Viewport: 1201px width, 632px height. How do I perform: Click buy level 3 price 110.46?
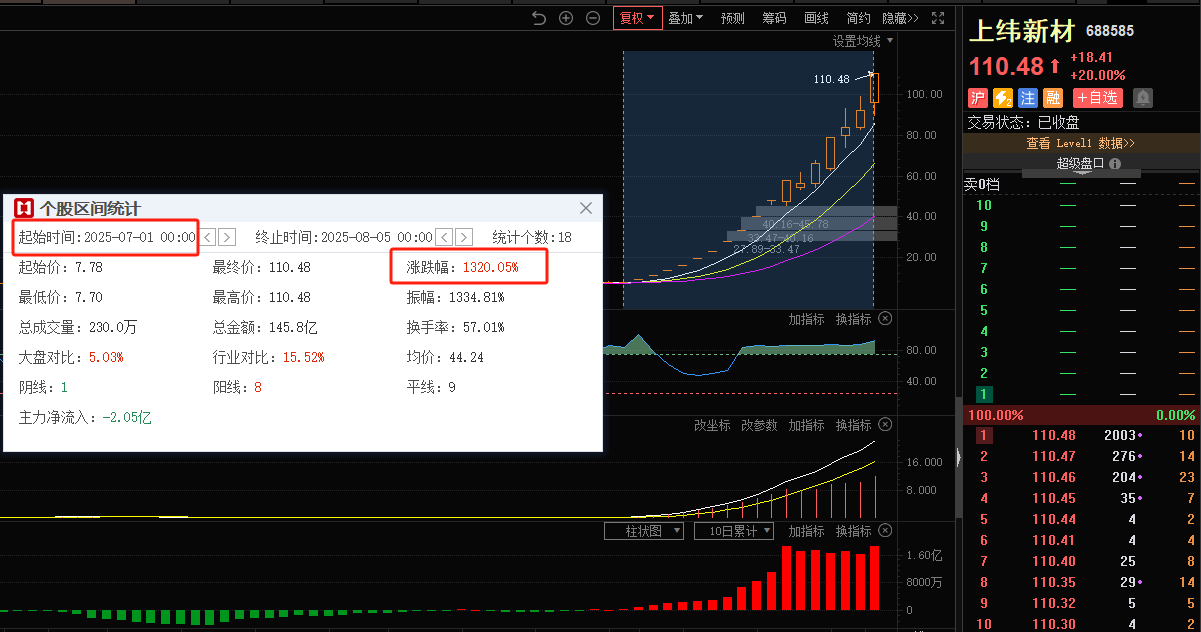click(1054, 477)
